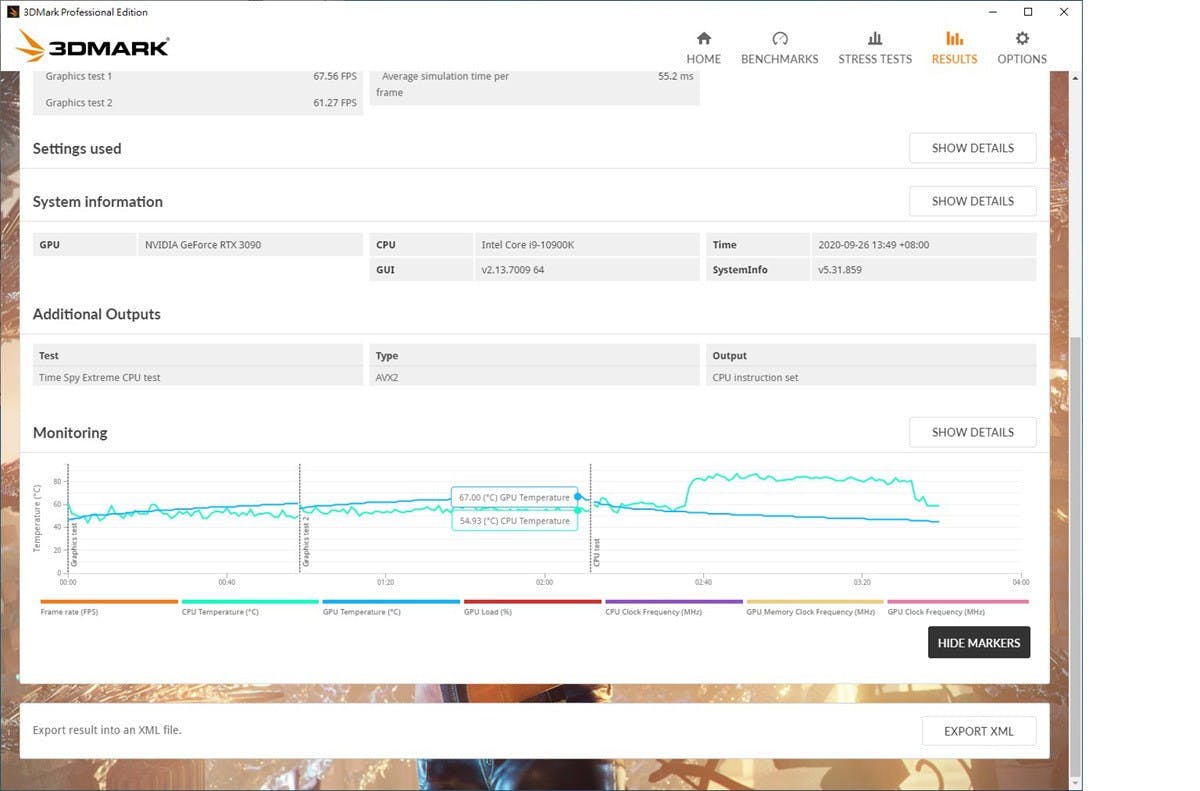Click the CPU test marker line
1200x791 pixels.
590,518
